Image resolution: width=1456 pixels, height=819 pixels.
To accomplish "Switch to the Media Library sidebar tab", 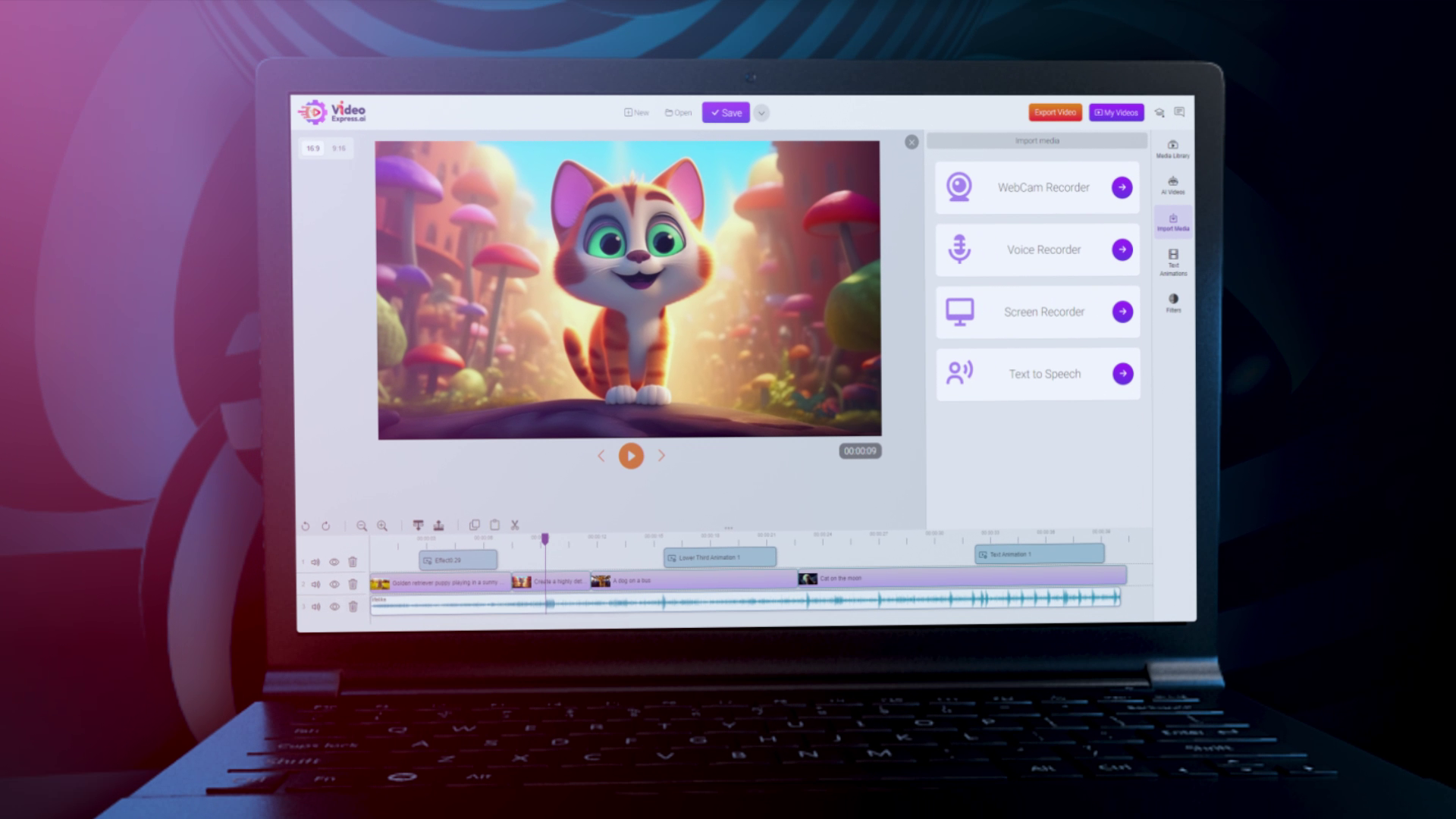I will (x=1172, y=149).
